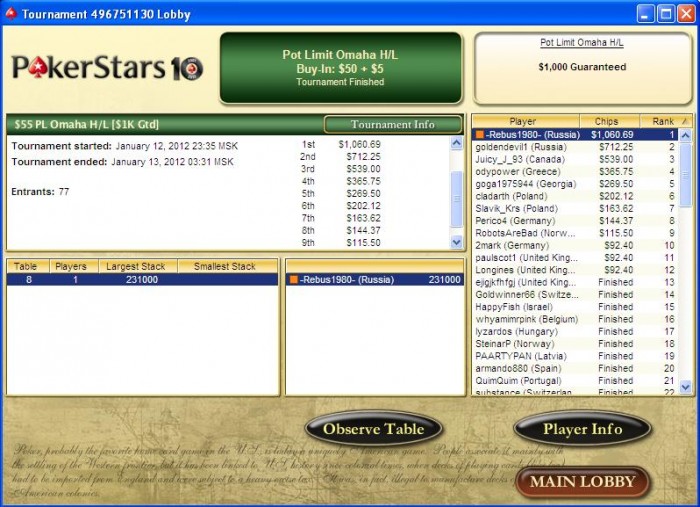Click the 9th place prize $115.50
This screenshot has width=700, height=507.
(363, 243)
